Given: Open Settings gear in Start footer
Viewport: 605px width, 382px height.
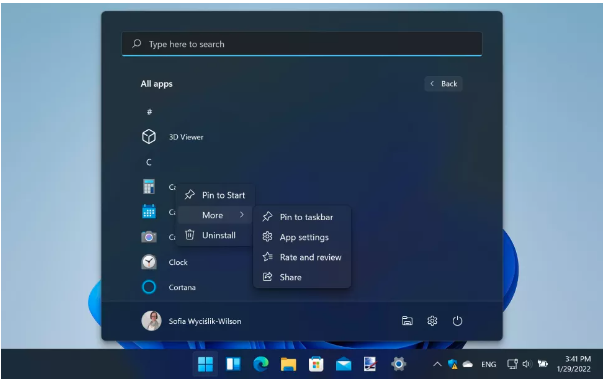Looking at the screenshot, I should [x=432, y=321].
